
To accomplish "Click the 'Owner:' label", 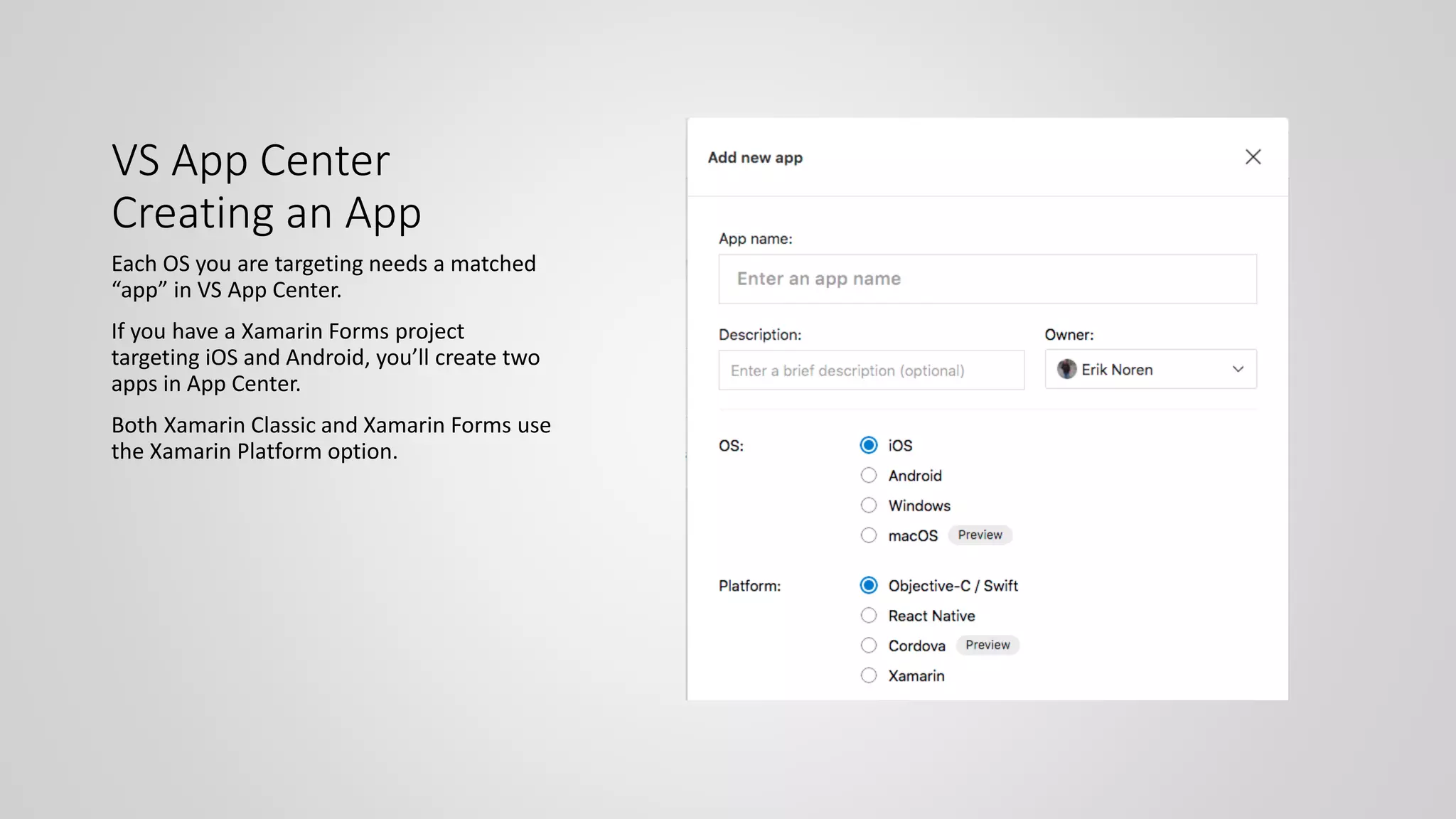I will coord(1069,335).
